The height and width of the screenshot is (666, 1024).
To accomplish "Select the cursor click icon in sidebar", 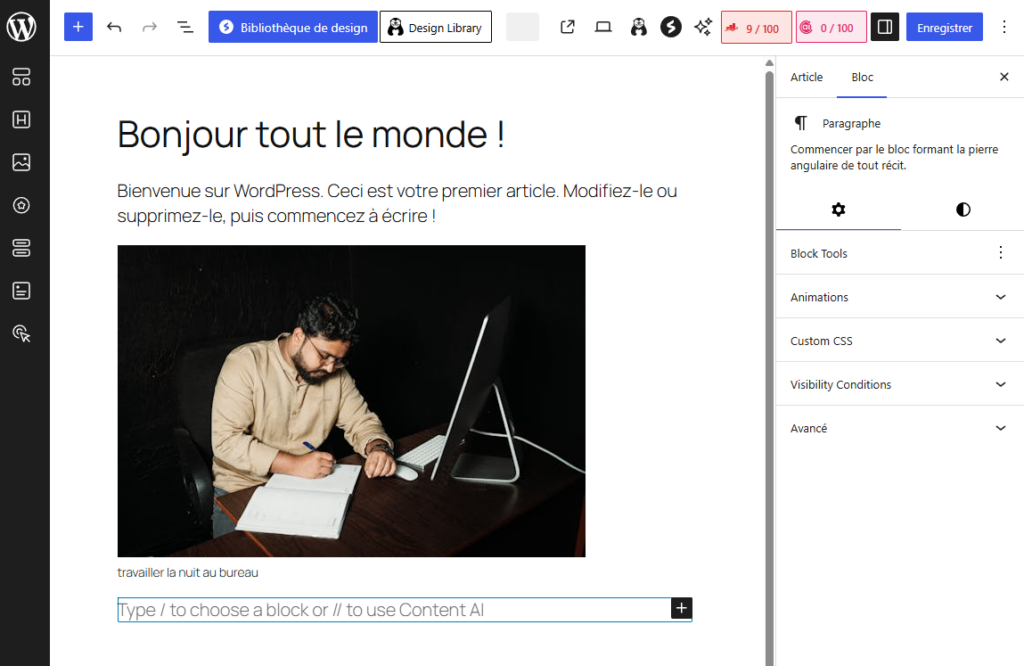I will pos(22,334).
